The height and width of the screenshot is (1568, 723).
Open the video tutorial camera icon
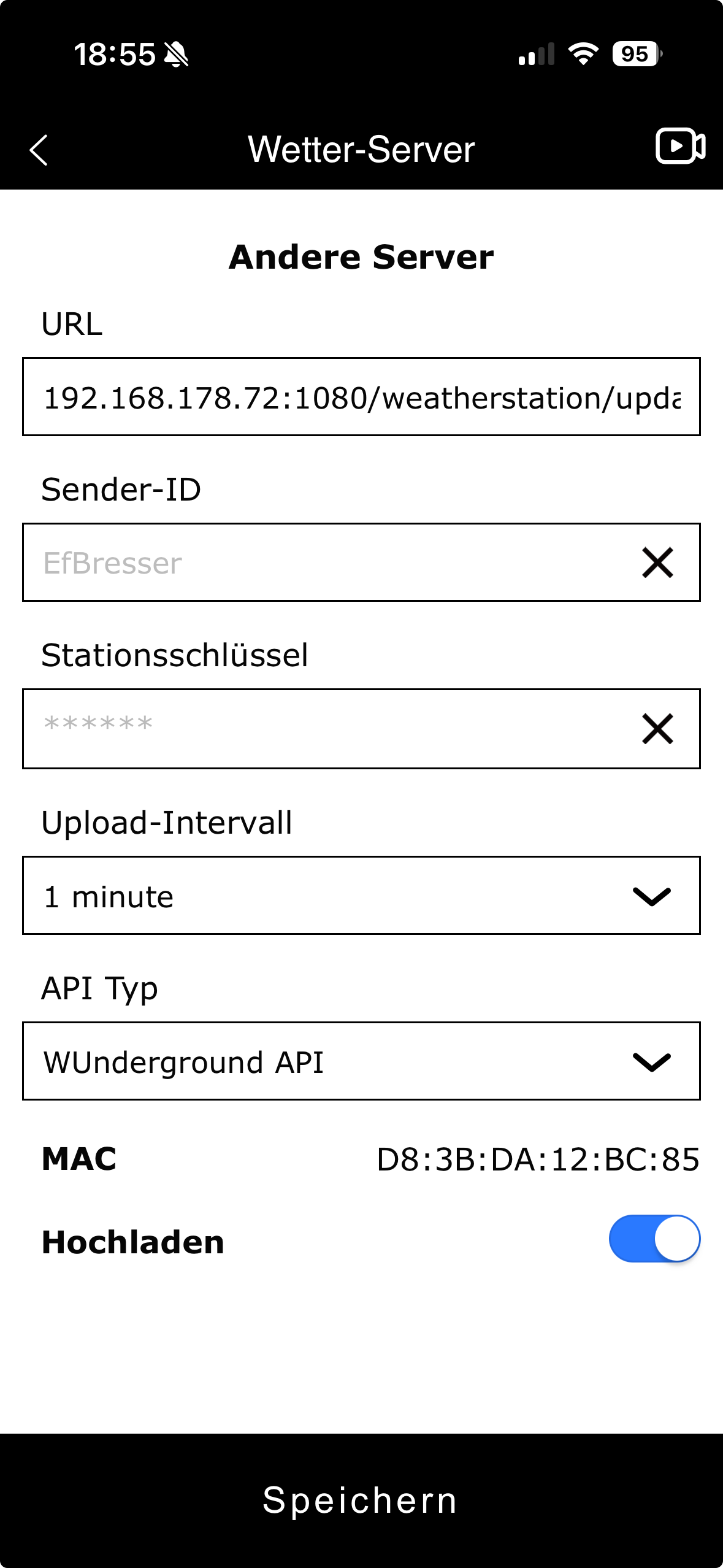coord(680,147)
